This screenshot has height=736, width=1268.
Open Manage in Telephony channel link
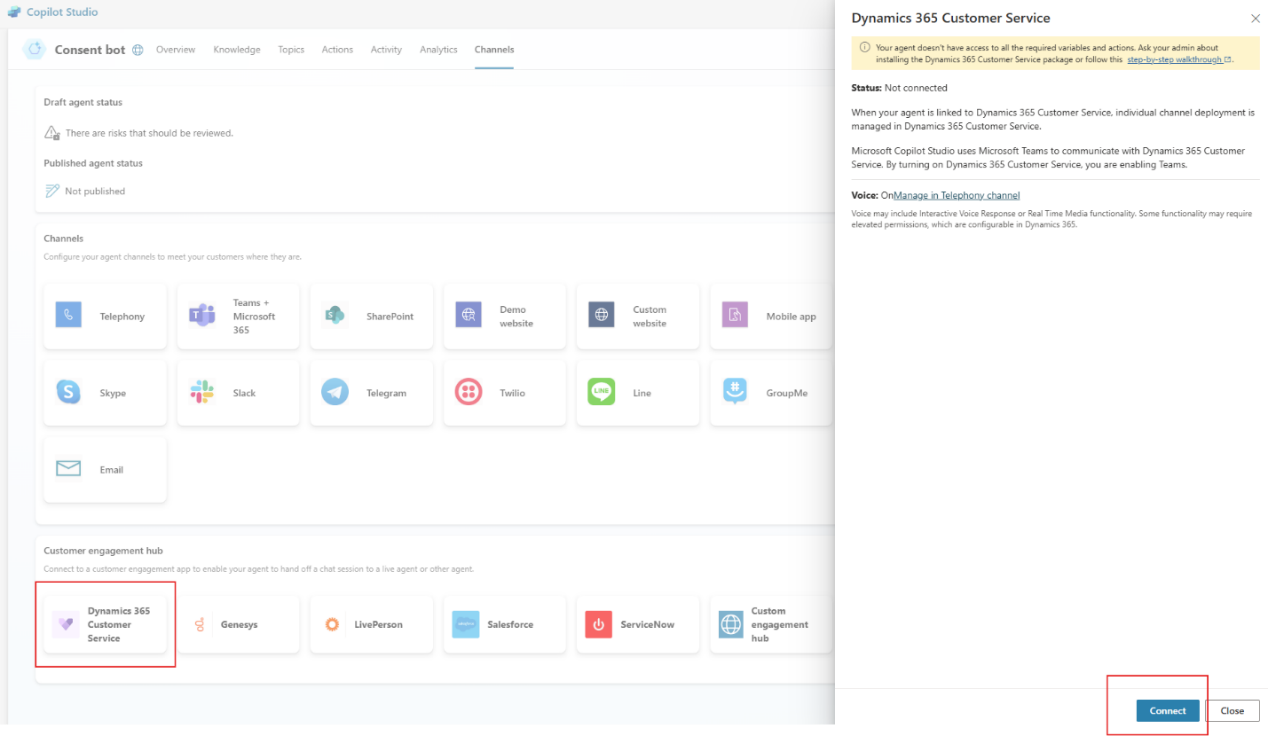pos(957,196)
